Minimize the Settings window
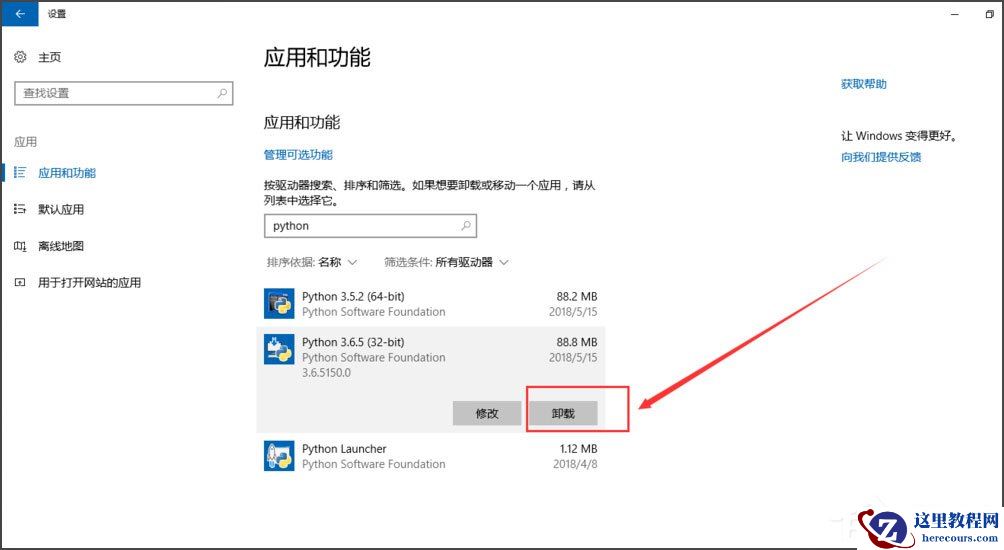1004x550 pixels. coord(955,13)
